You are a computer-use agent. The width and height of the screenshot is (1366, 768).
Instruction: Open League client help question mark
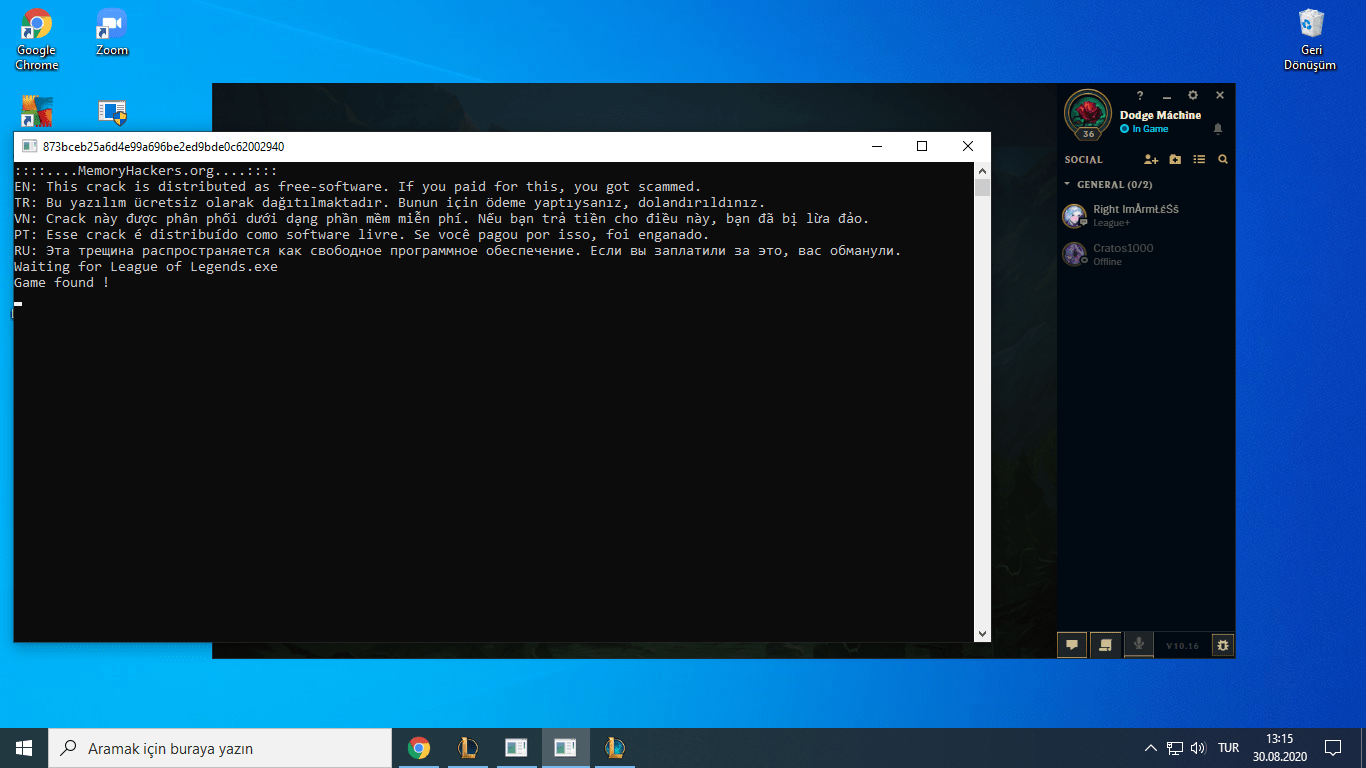1140,95
